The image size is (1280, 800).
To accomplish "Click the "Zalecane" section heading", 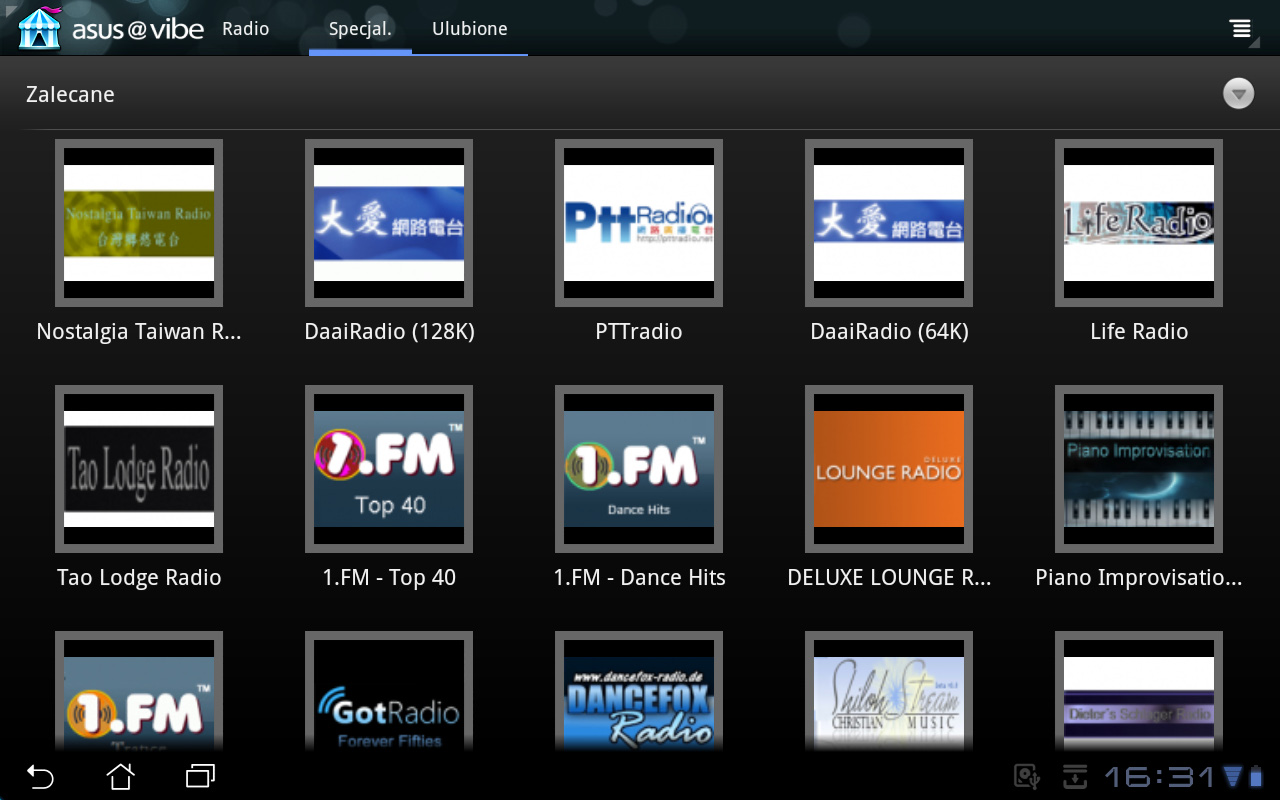I will tap(70, 95).
